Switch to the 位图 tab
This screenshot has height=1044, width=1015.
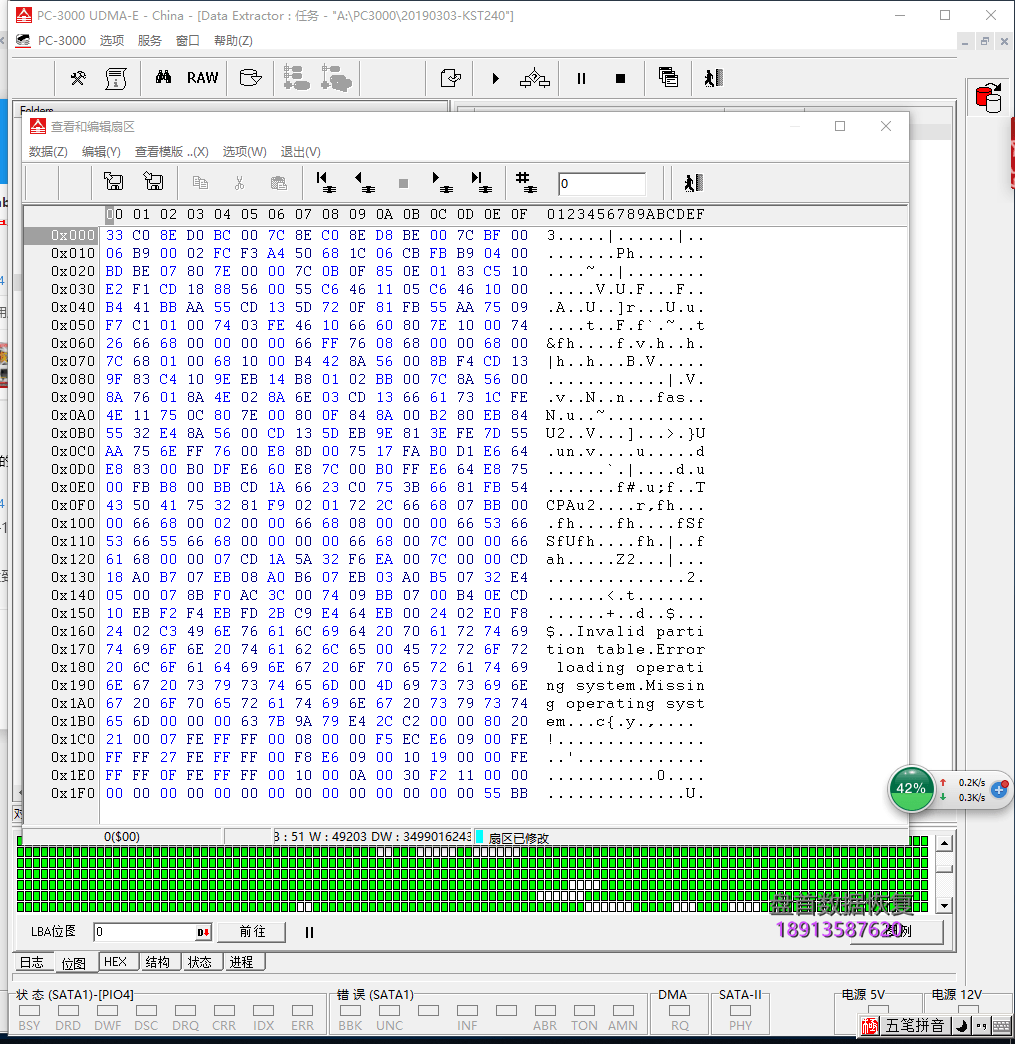point(73,963)
